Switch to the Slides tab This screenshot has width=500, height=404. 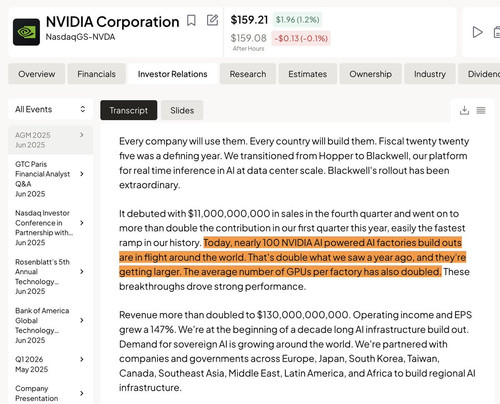(x=182, y=110)
